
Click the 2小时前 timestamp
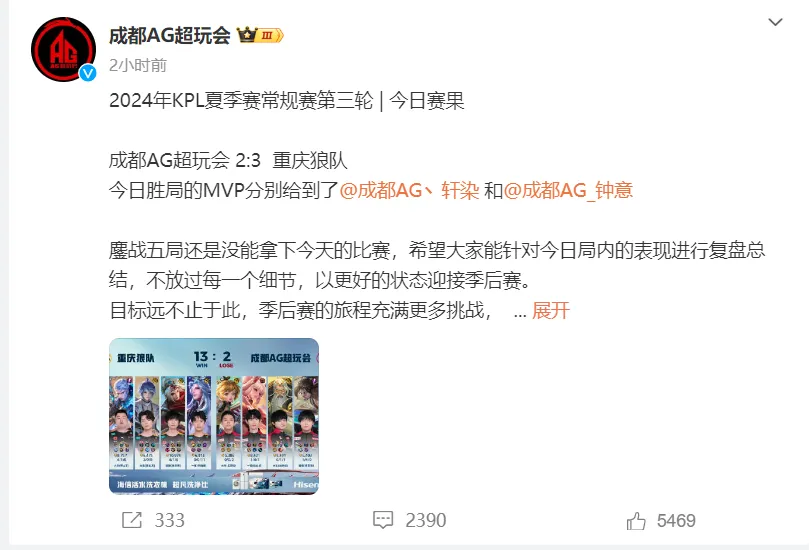point(138,65)
